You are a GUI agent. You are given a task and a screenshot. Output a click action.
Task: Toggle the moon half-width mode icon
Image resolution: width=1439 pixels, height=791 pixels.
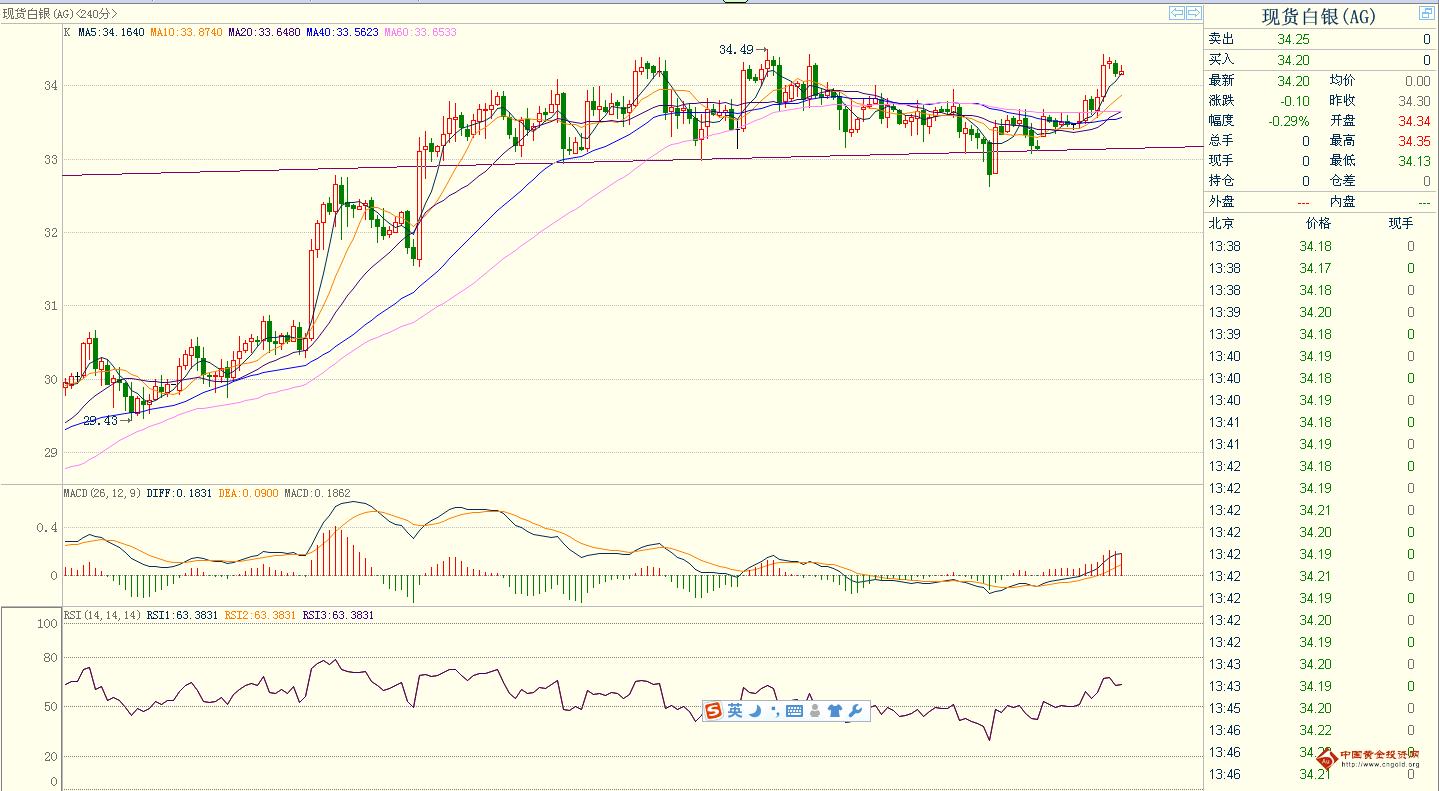[x=756, y=711]
